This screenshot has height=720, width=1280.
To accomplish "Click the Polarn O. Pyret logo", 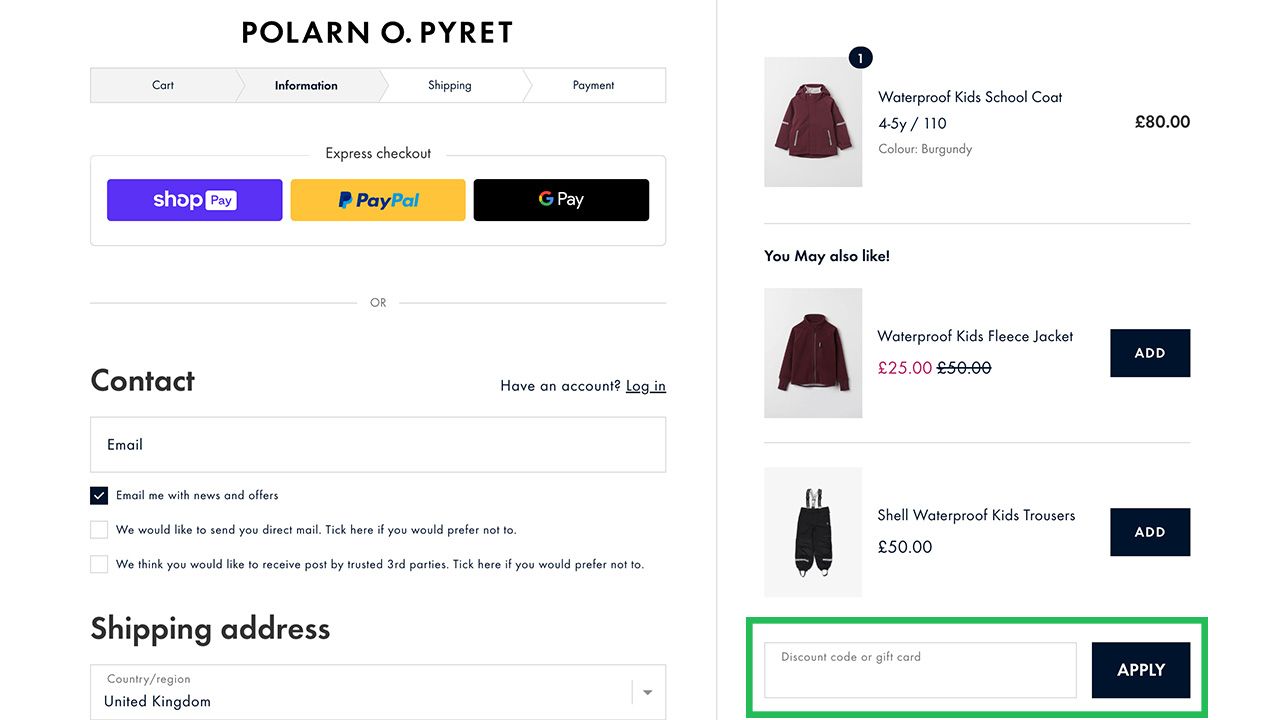I will (377, 33).
